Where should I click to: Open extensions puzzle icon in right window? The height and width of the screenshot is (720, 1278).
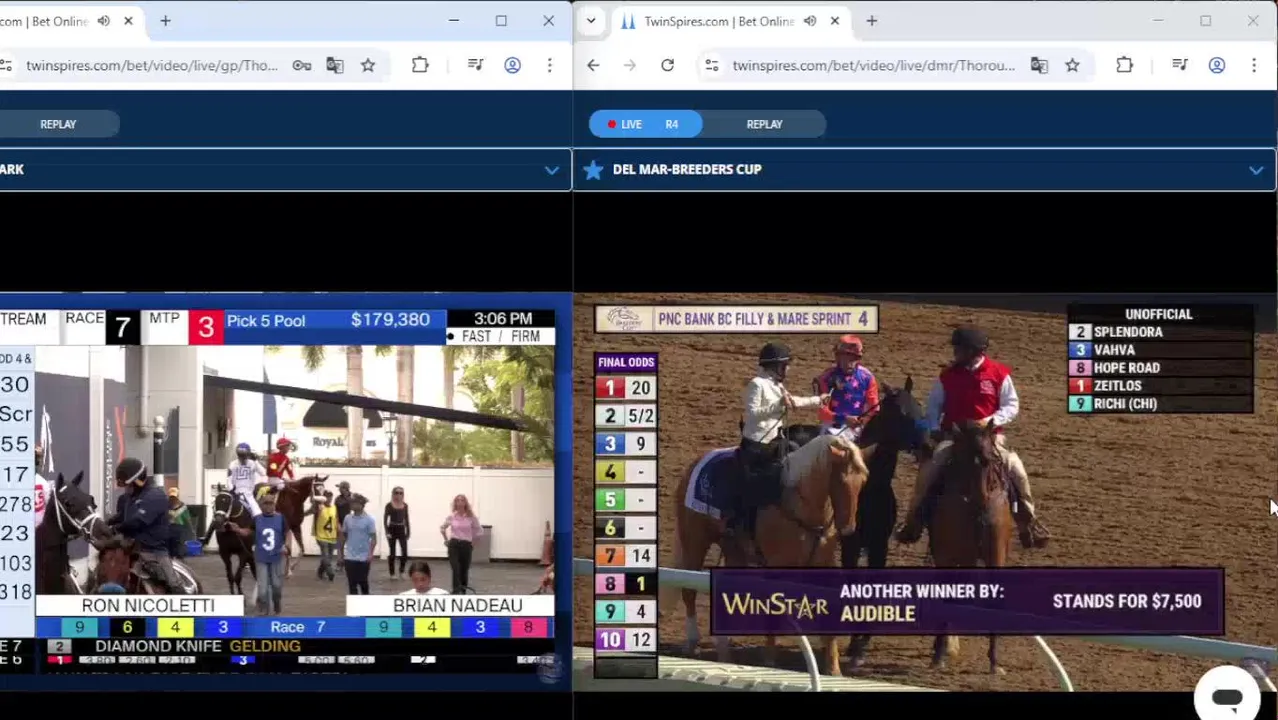pos(1125,66)
